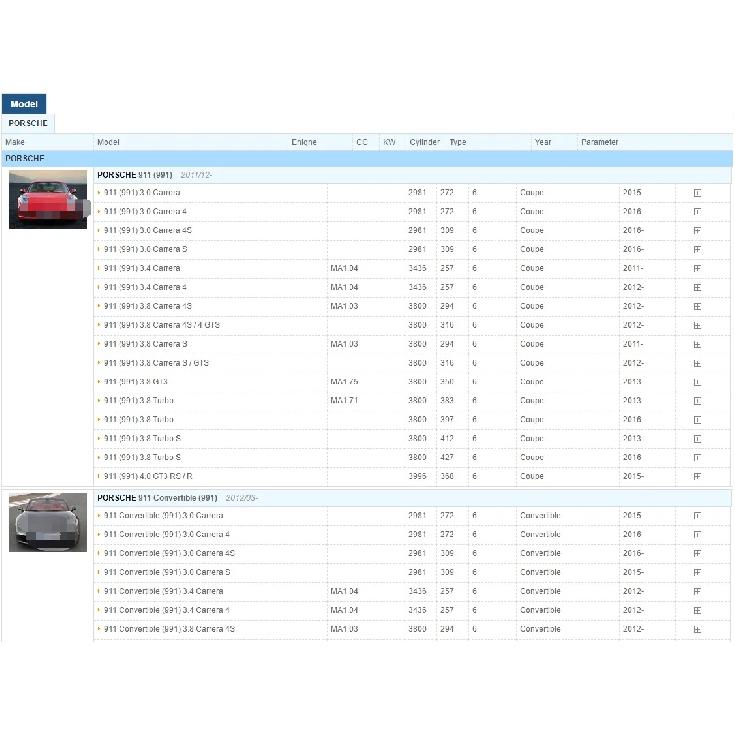
Task: Open parameter icon for Convertible 3.0 Carrera S row
Action: tap(697, 573)
